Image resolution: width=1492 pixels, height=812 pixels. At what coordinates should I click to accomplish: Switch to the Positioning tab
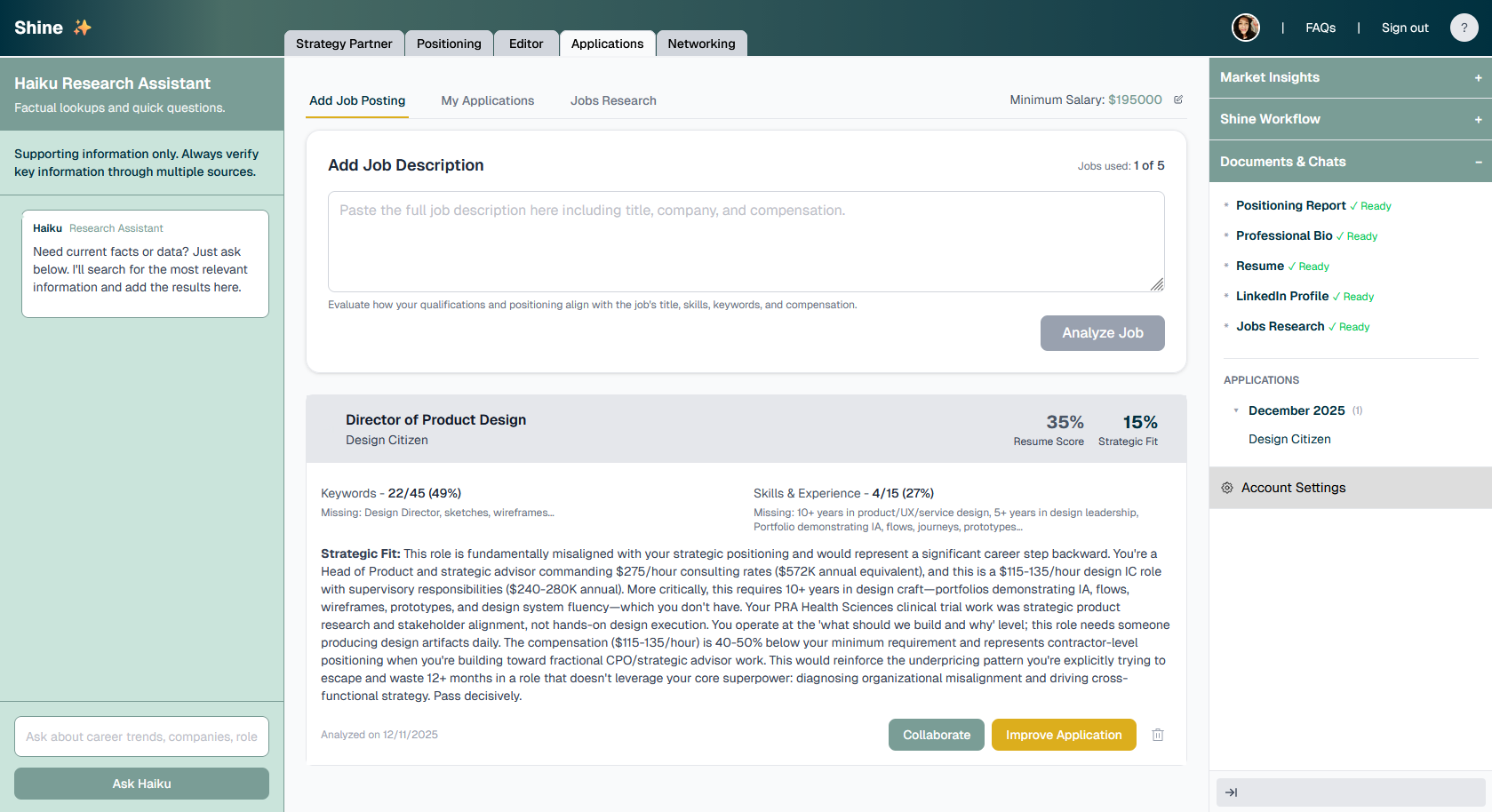click(449, 44)
